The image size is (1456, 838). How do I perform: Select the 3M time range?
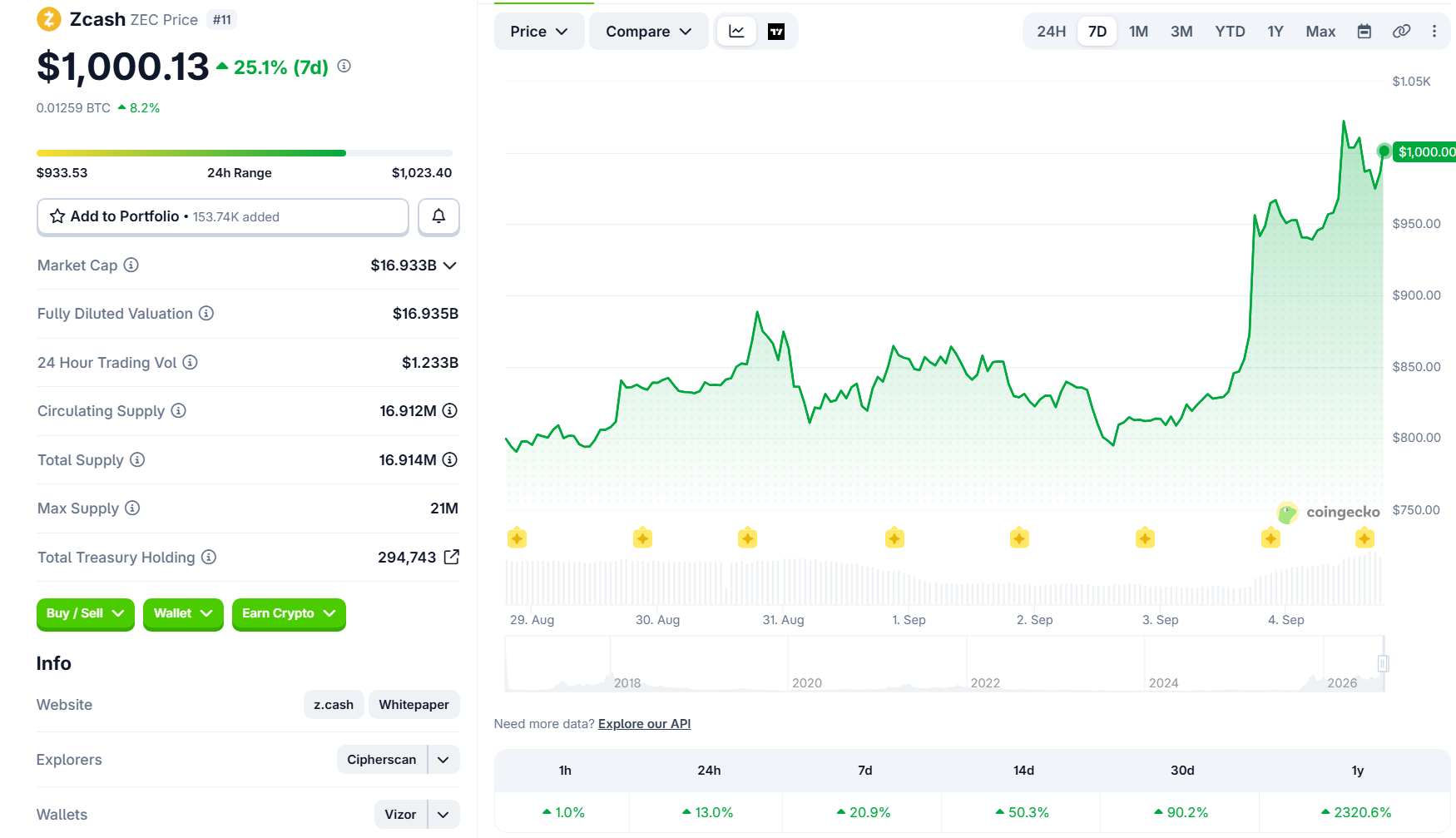1181,32
